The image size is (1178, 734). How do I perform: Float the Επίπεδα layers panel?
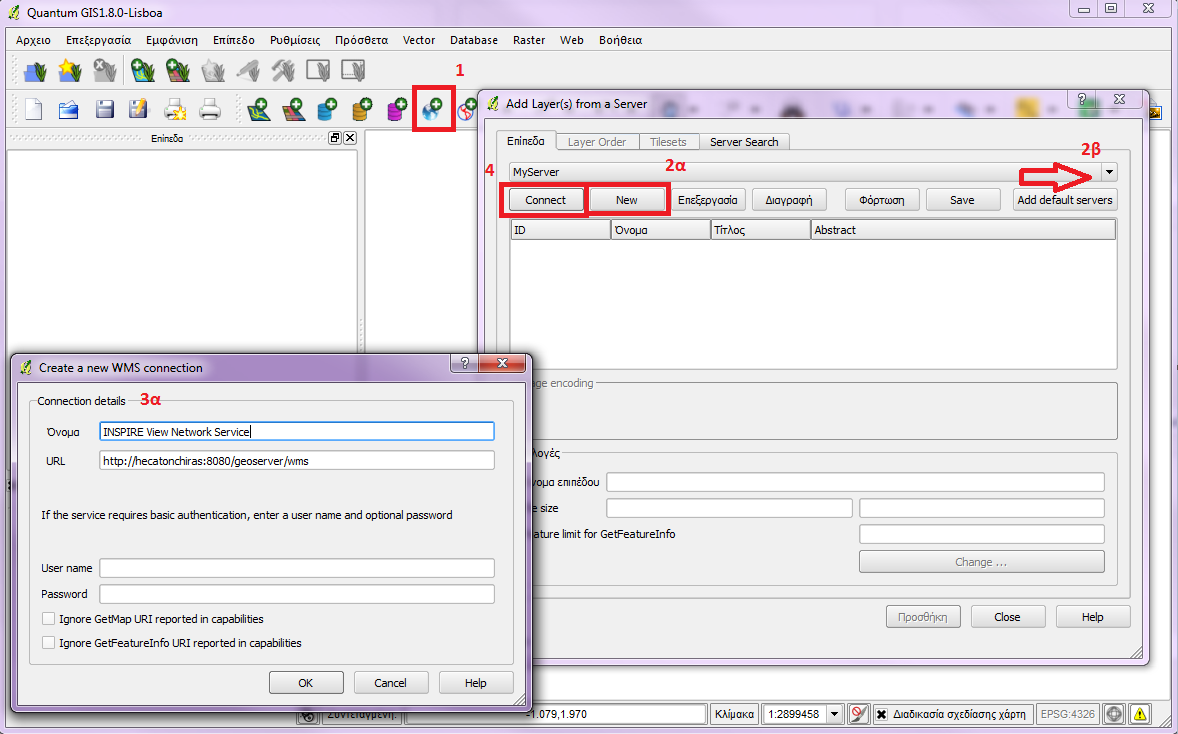click(335, 138)
